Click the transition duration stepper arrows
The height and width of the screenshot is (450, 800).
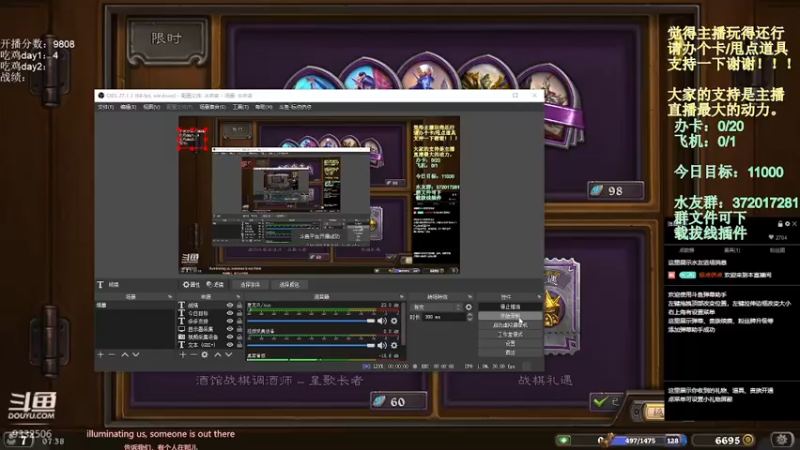point(469,317)
